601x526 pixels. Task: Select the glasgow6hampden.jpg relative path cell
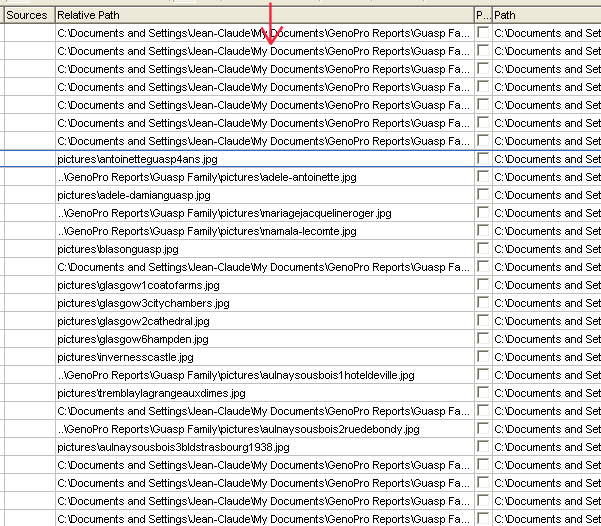(x=133, y=339)
